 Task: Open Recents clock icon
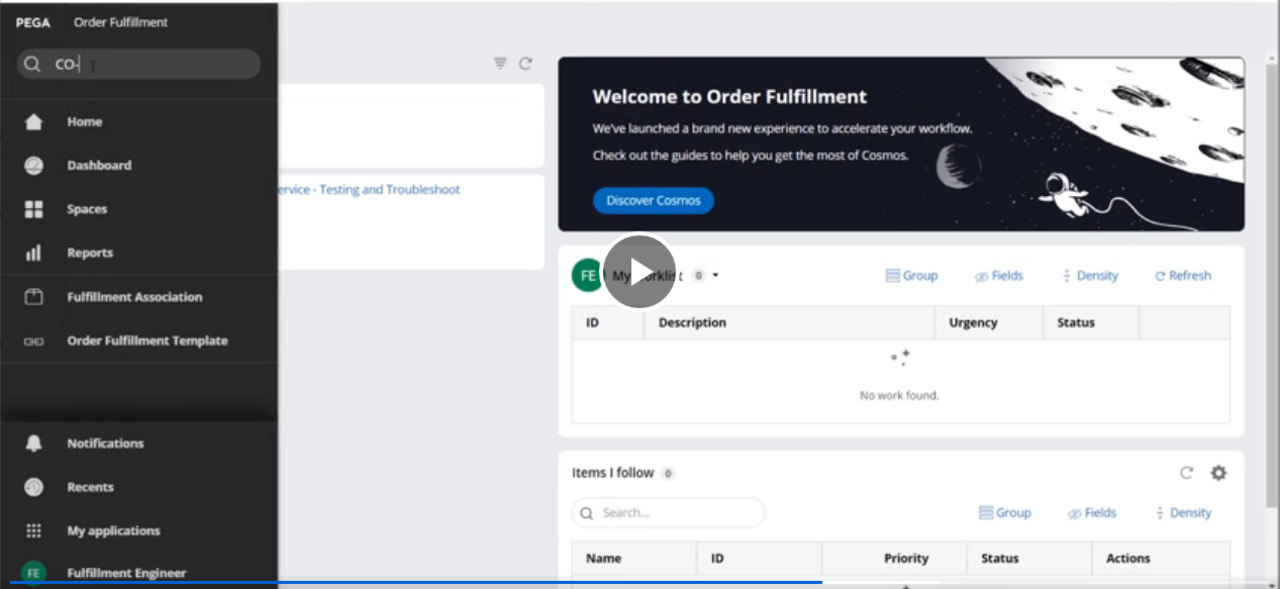pos(34,487)
